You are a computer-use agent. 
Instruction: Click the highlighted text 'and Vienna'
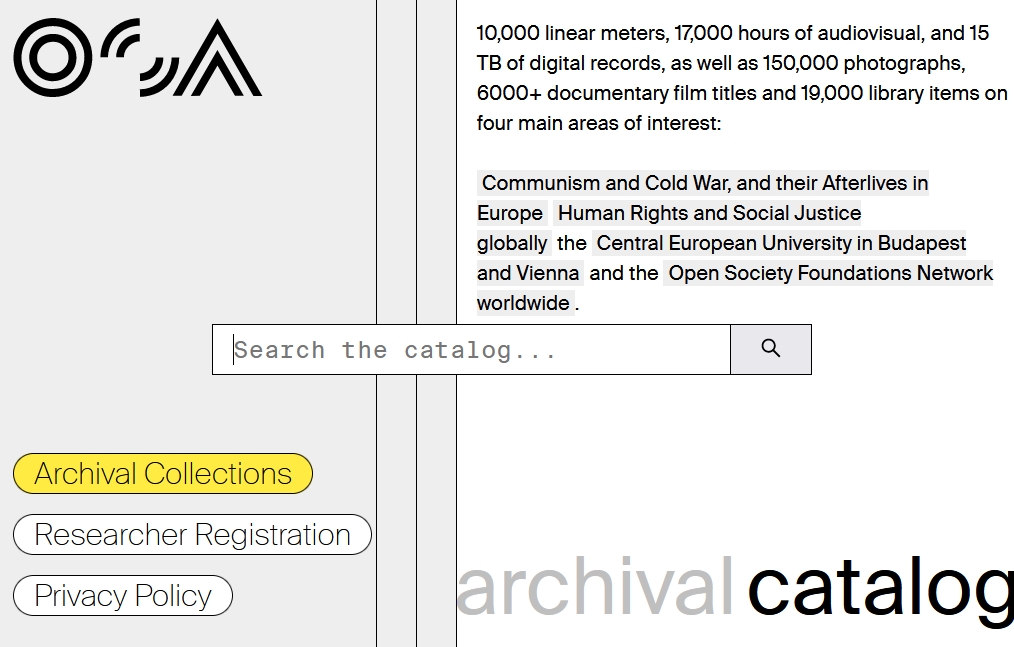click(528, 273)
